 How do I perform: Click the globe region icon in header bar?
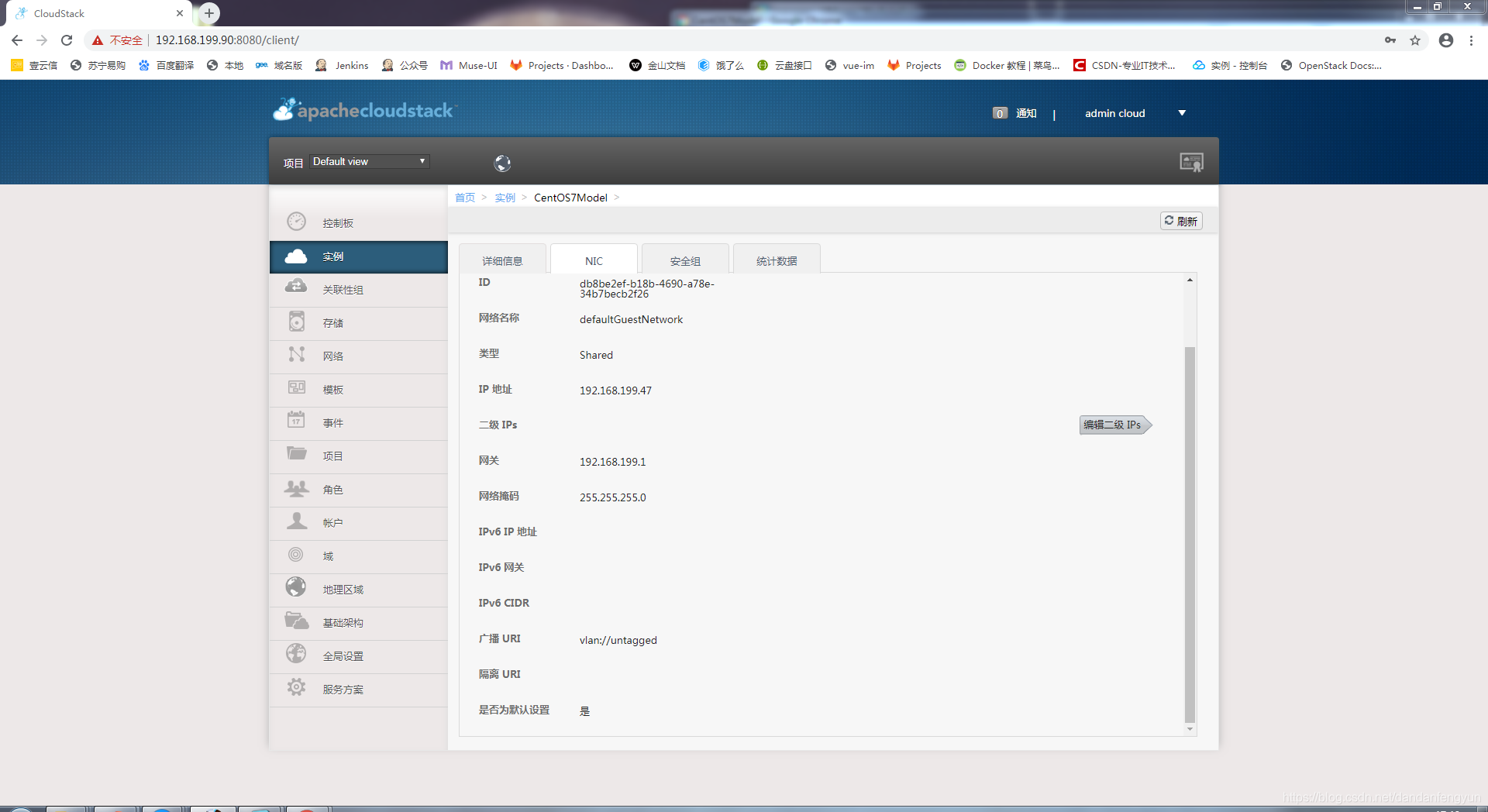click(x=502, y=163)
